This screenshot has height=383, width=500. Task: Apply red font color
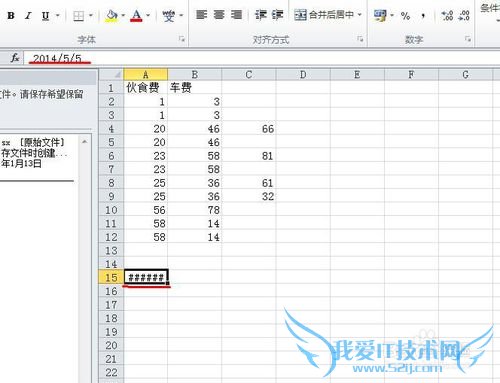pos(136,15)
